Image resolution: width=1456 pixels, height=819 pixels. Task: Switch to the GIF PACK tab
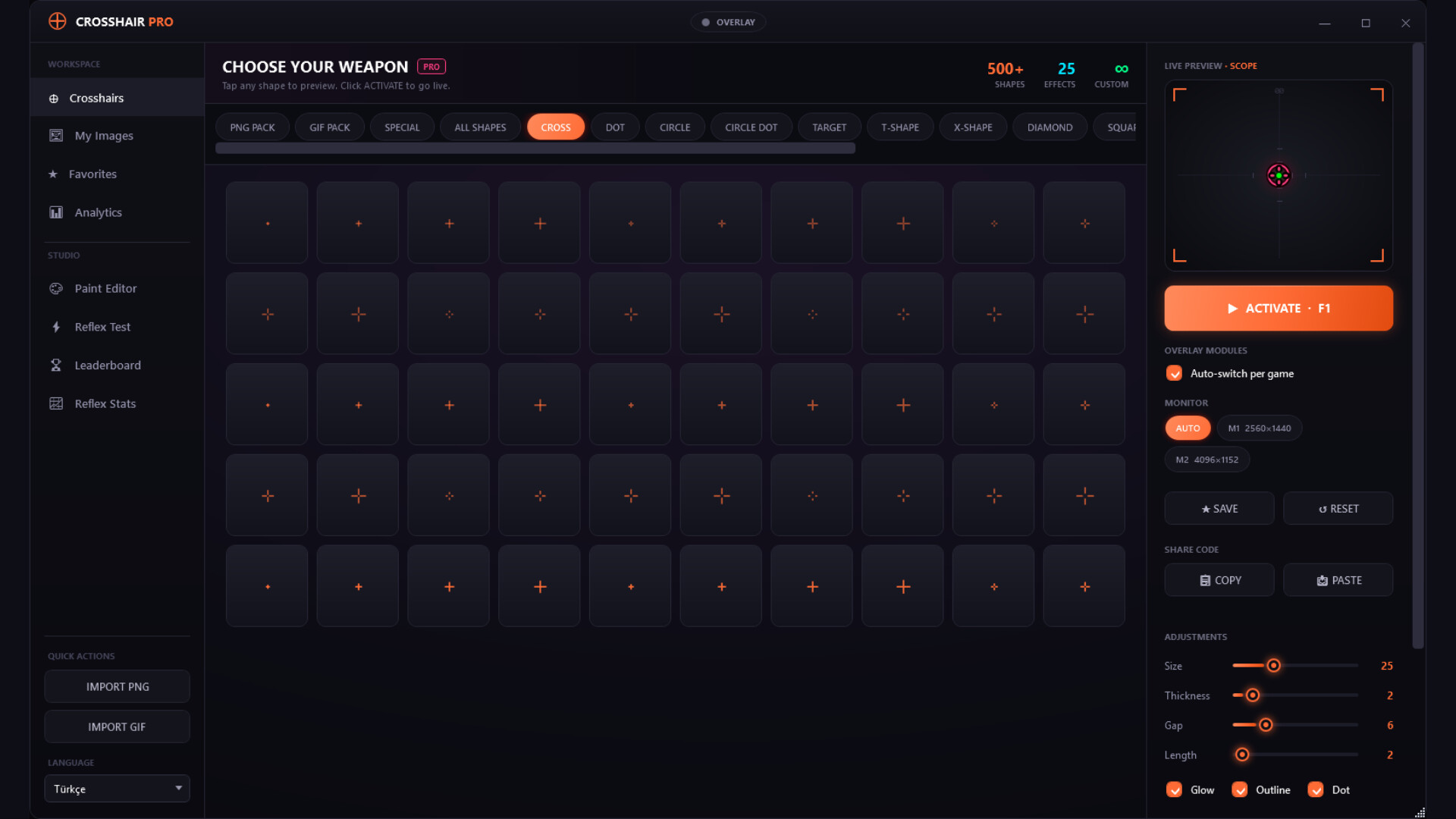[x=330, y=127]
